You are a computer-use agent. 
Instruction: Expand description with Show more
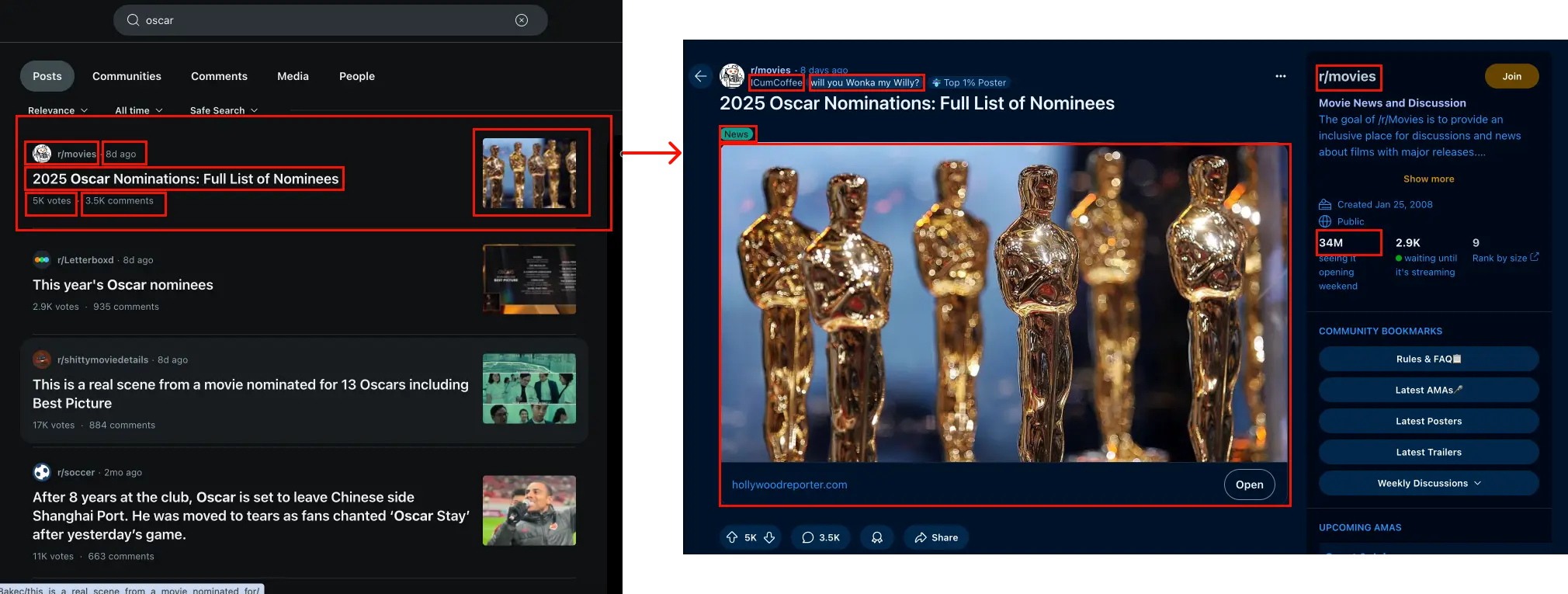[x=1428, y=179]
